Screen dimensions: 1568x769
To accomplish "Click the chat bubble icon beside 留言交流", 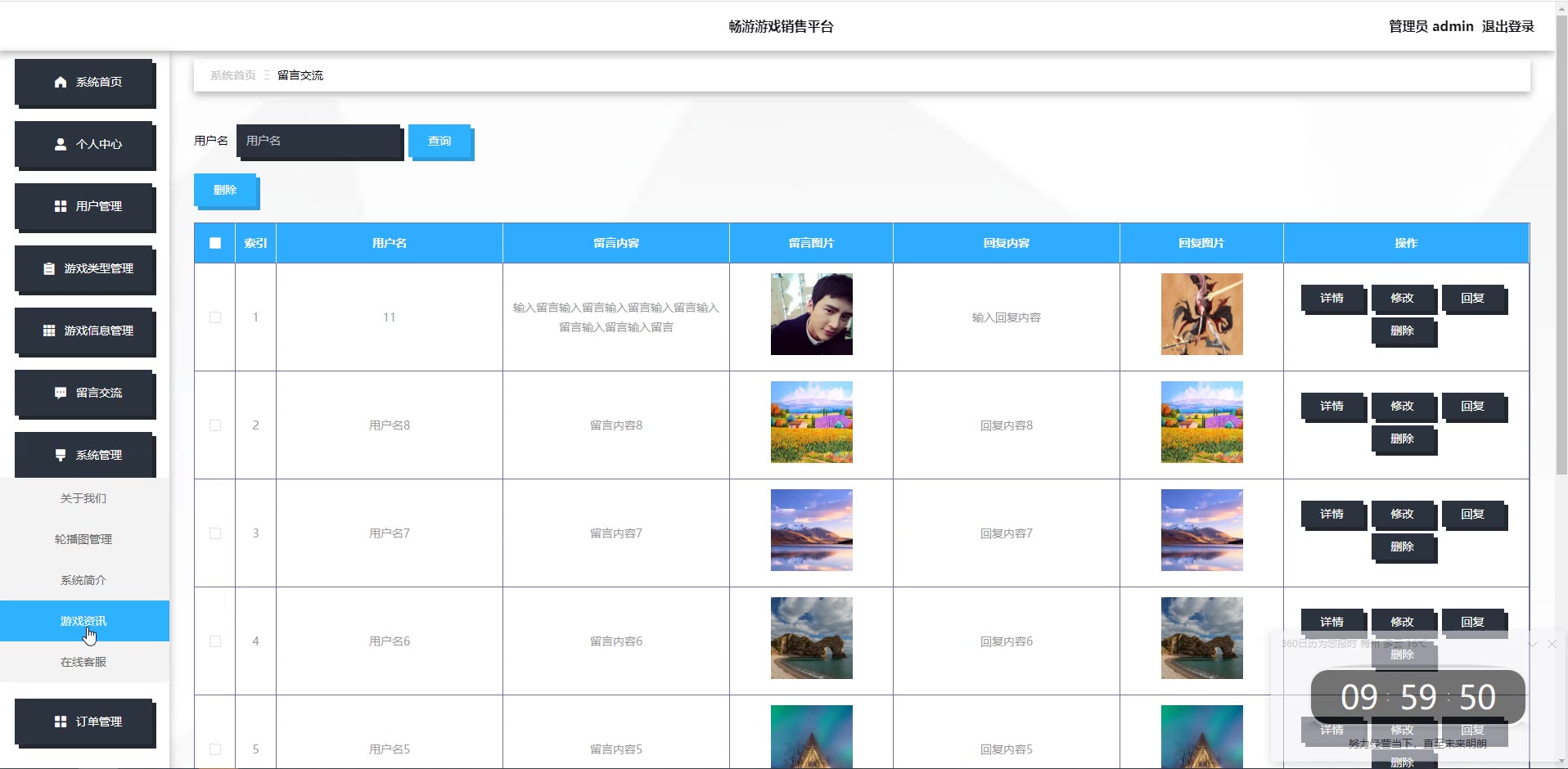I will [x=61, y=393].
